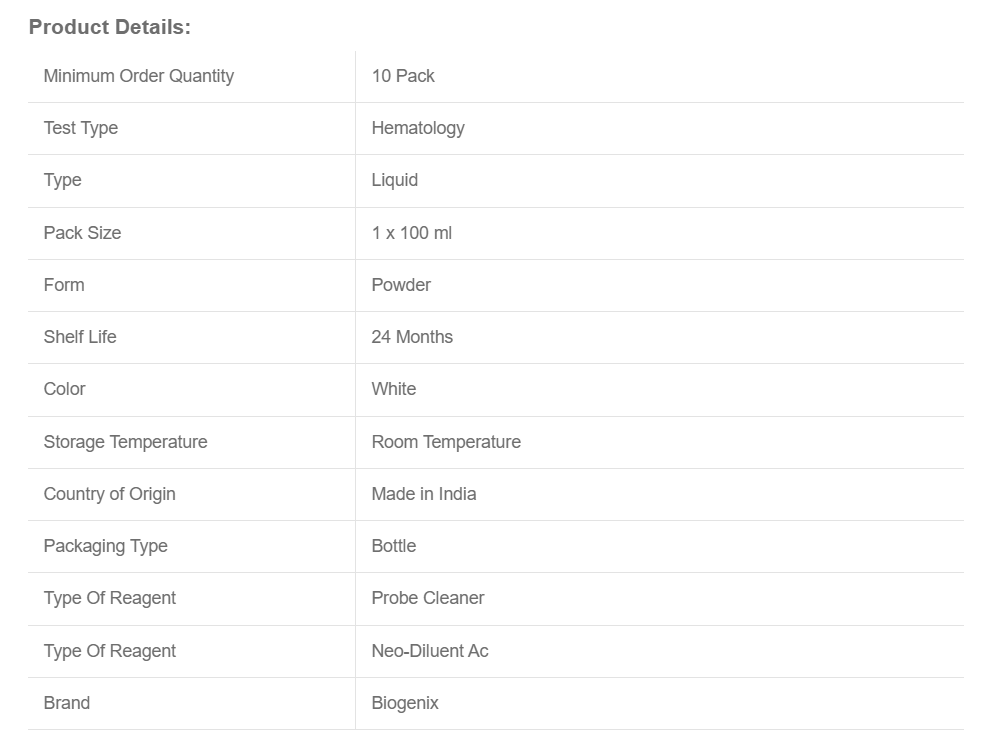Click the Color row label
This screenshot has width=991, height=738.
pos(64,389)
